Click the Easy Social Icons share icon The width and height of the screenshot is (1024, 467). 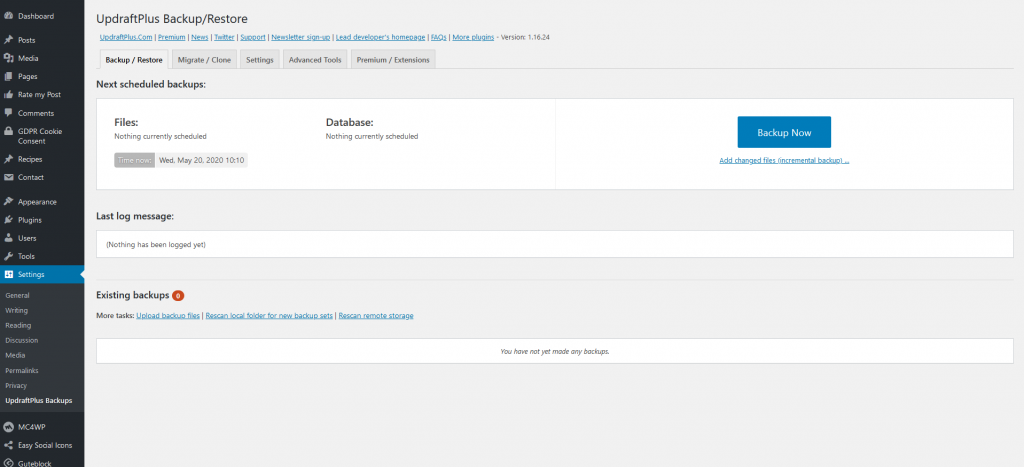point(8,445)
